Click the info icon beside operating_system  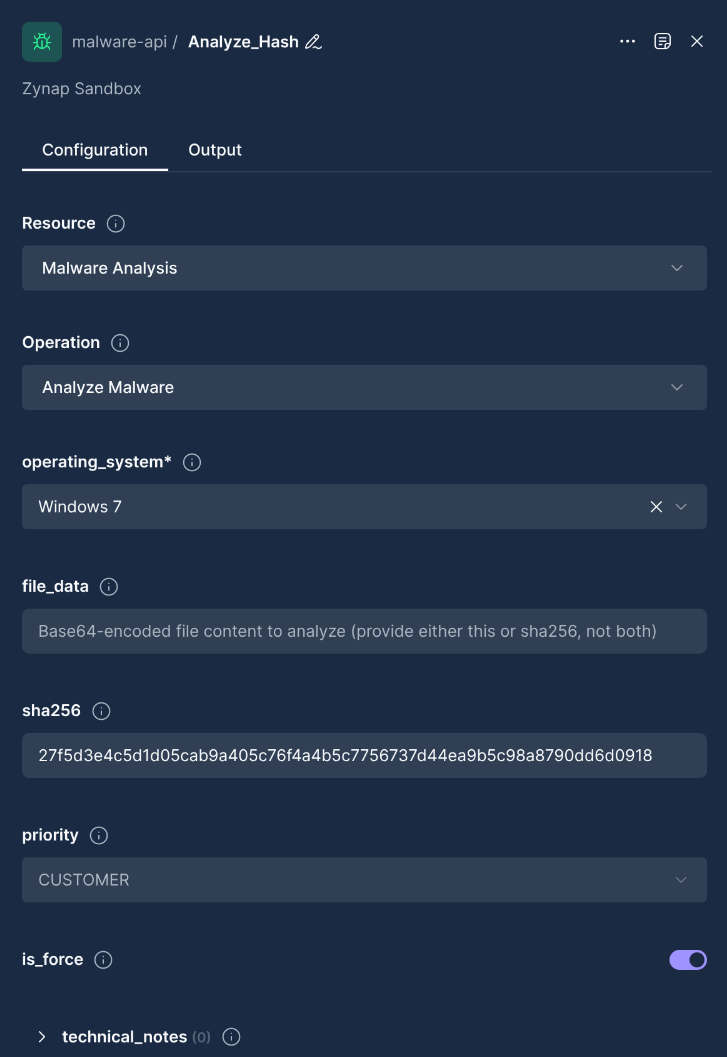pos(191,462)
